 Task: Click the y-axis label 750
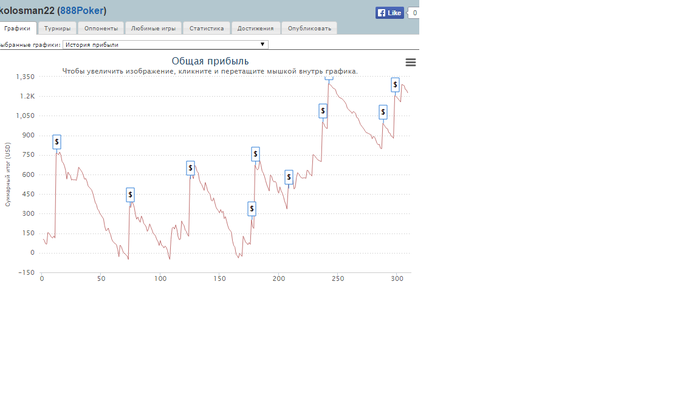coord(28,155)
